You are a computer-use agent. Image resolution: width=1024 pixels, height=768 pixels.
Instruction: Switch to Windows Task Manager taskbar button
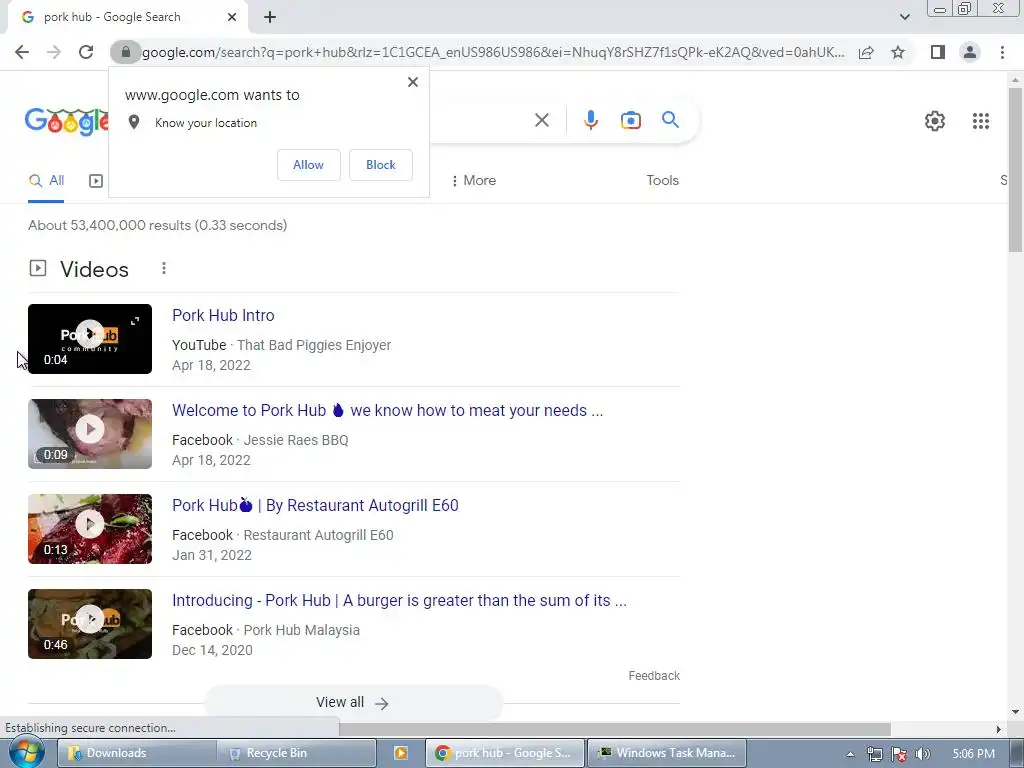point(666,753)
